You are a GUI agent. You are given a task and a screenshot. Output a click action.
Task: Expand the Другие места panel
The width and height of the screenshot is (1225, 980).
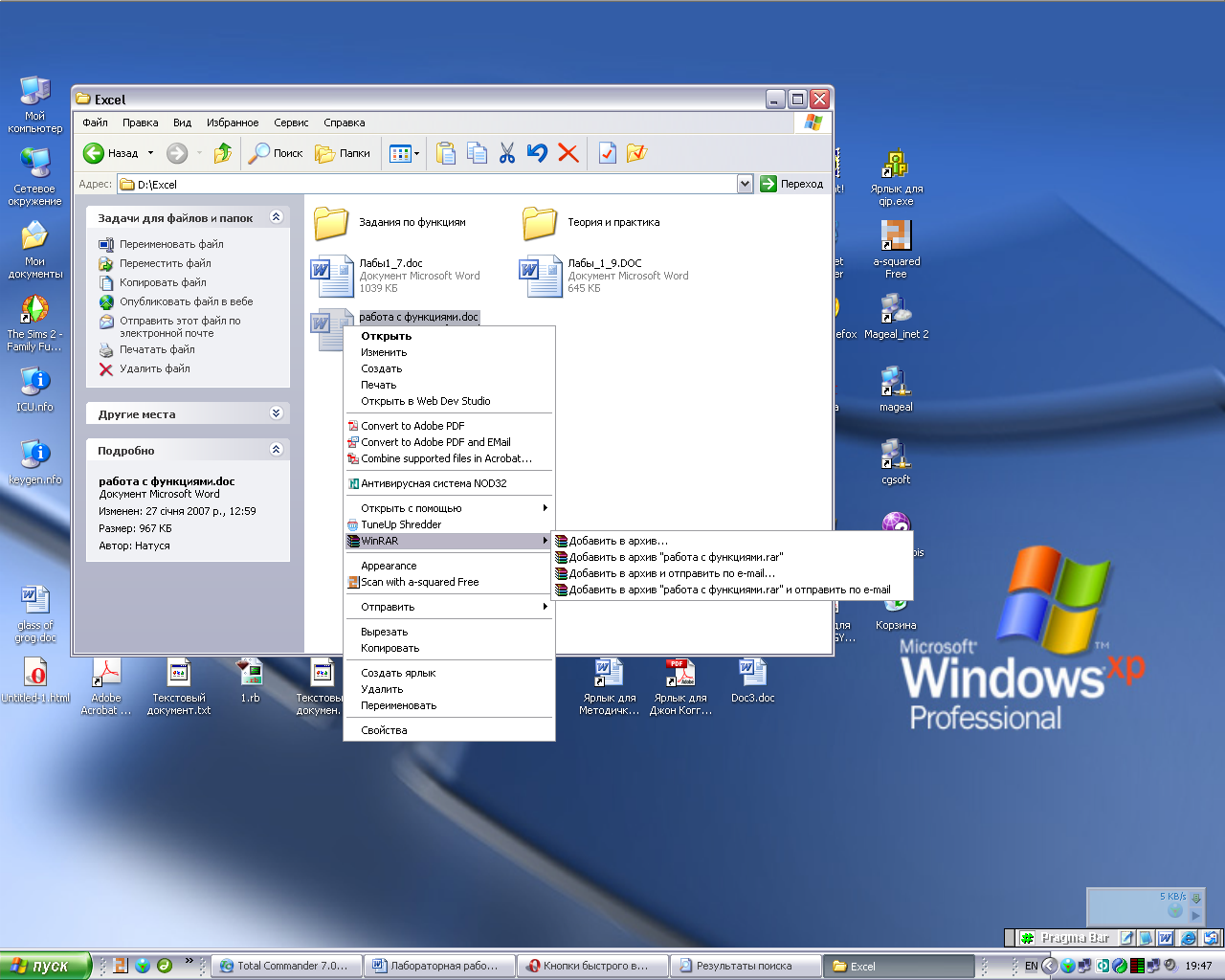277,413
